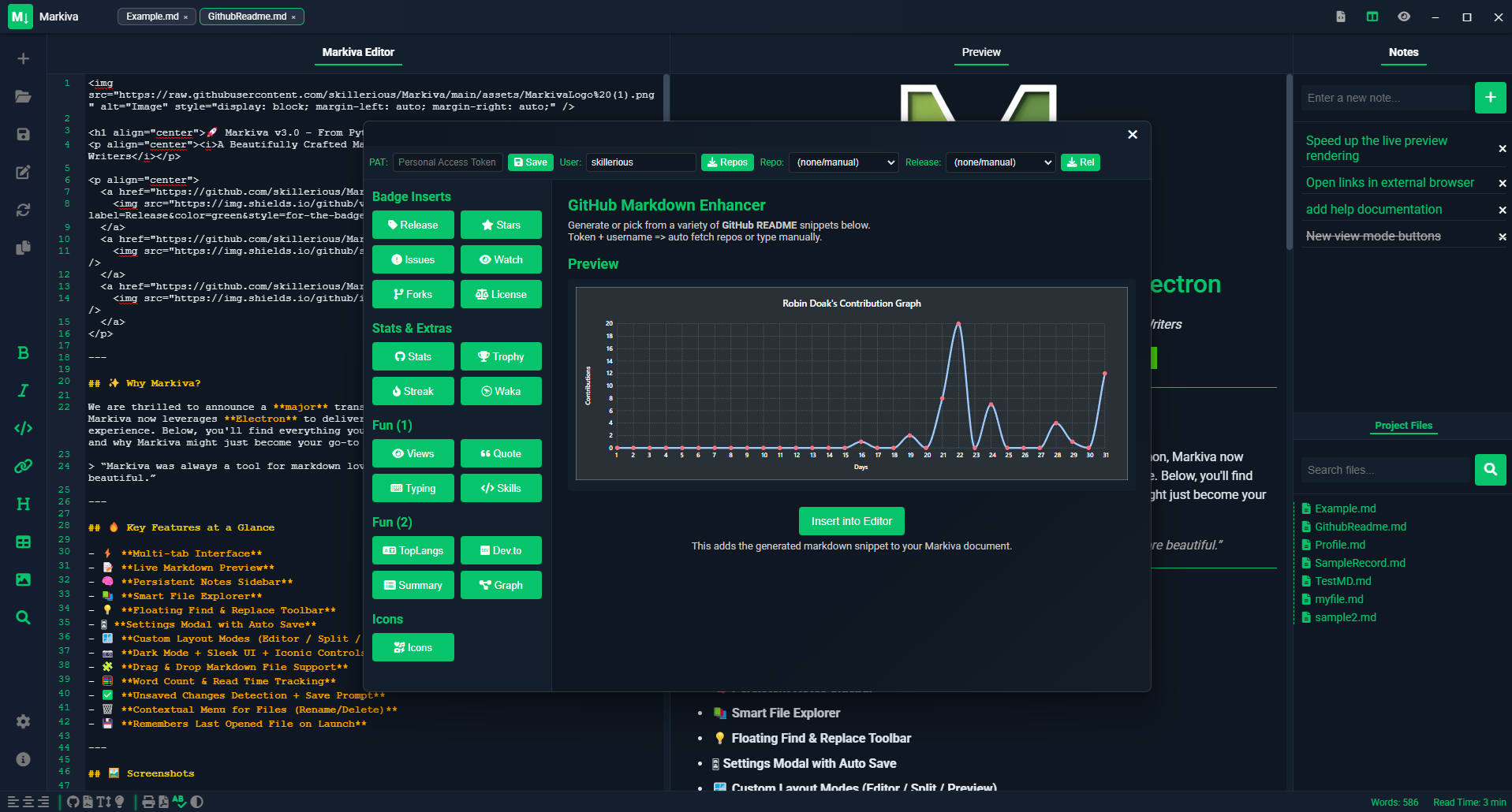
Task: Insert a heading using the H icon
Action: coord(24,504)
